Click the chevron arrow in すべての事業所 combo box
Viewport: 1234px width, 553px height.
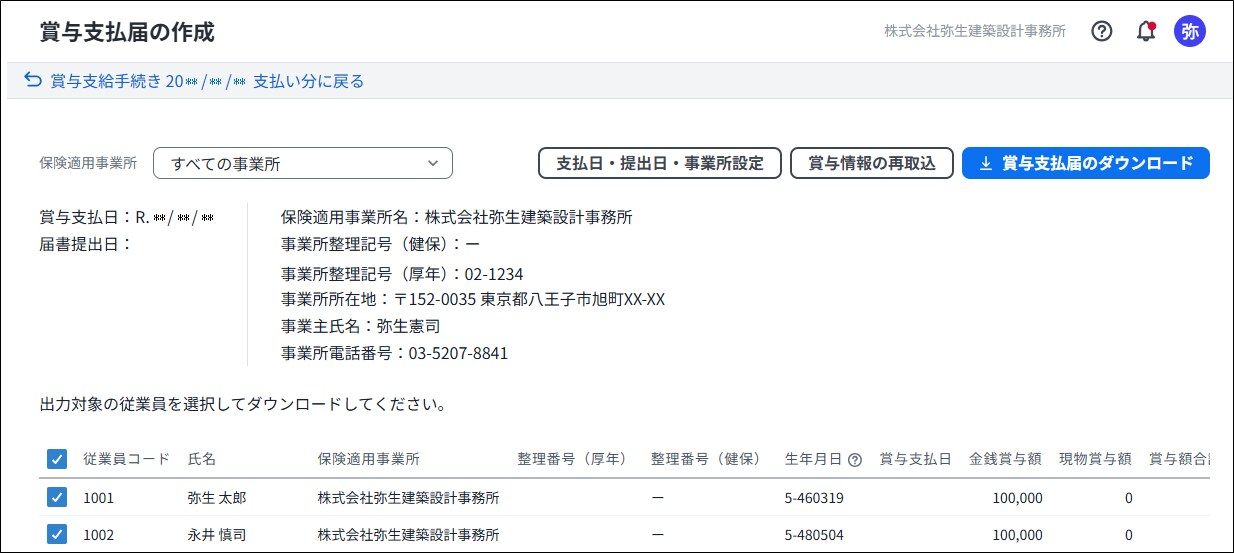pos(432,163)
